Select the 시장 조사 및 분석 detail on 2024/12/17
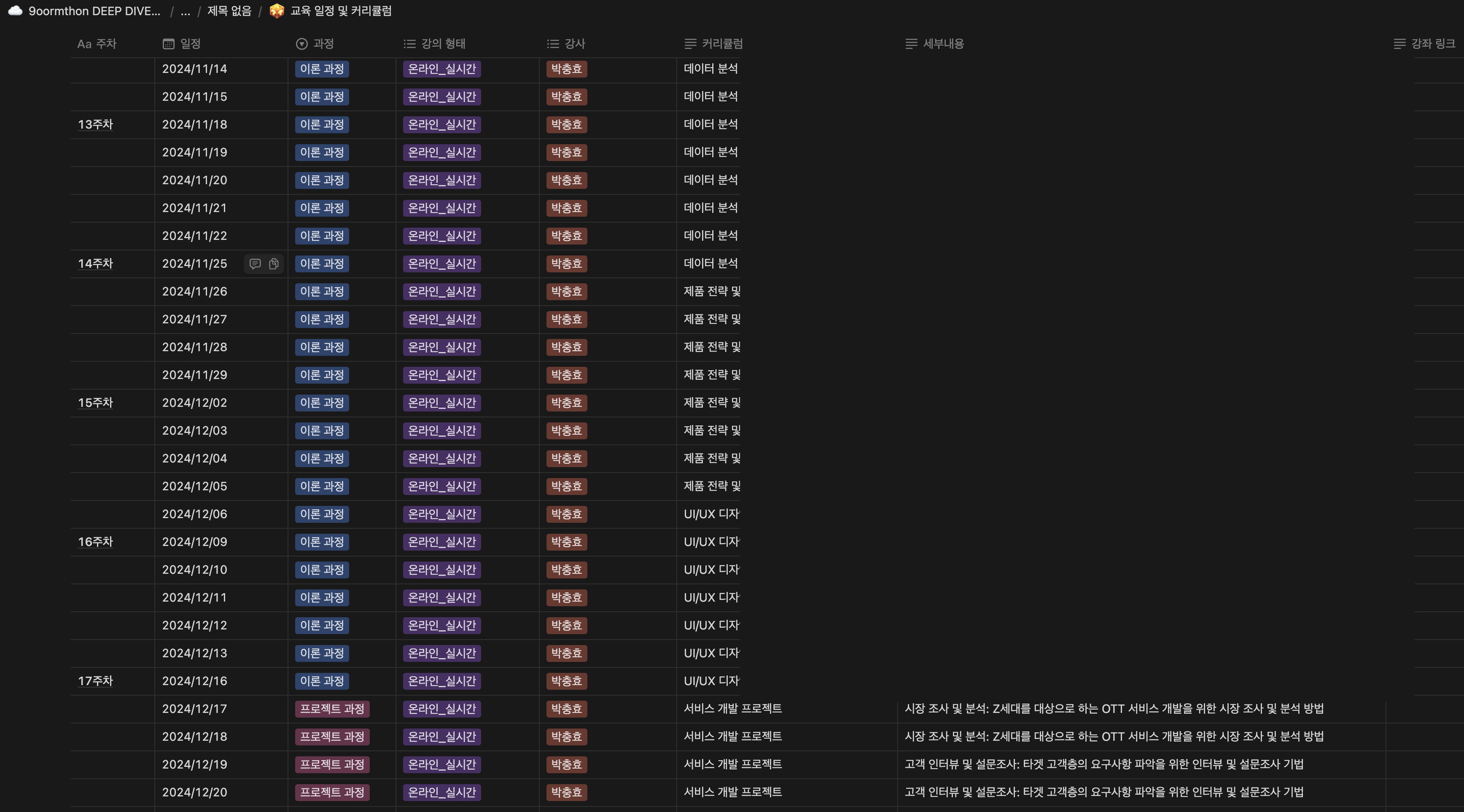Viewport: 1464px width, 812px height. coord(1142,709)
